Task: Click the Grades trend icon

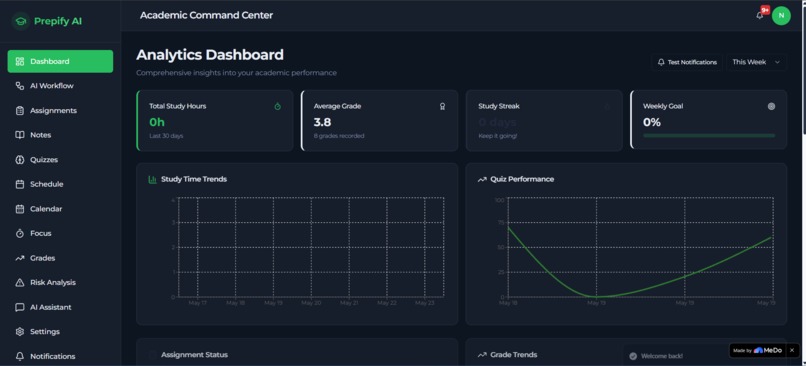Action: coord(20,258)
